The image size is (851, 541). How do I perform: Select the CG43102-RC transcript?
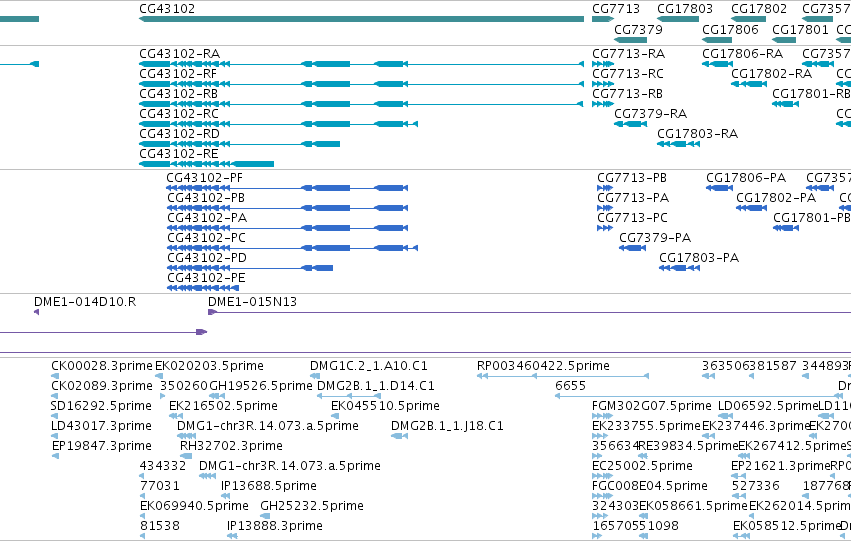pyautogui.click(x=179, y=114)
